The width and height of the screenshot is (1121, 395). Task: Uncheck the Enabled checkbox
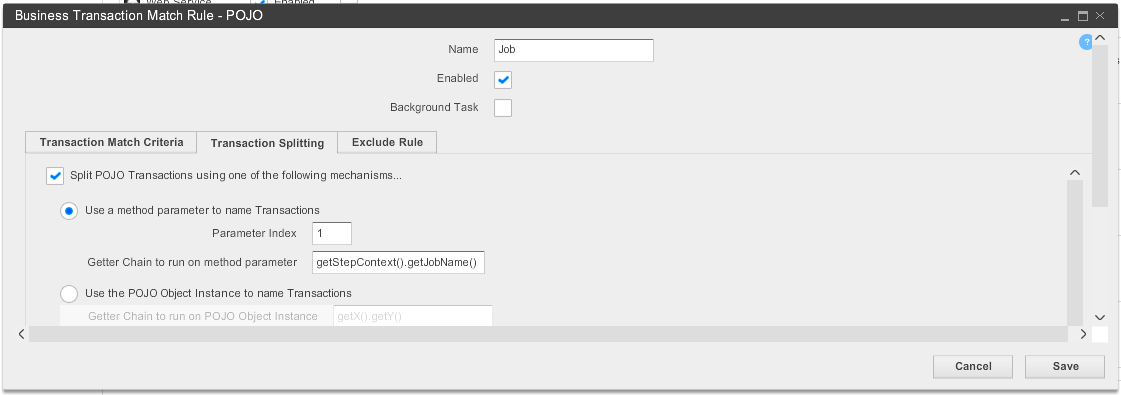(503, 79)
